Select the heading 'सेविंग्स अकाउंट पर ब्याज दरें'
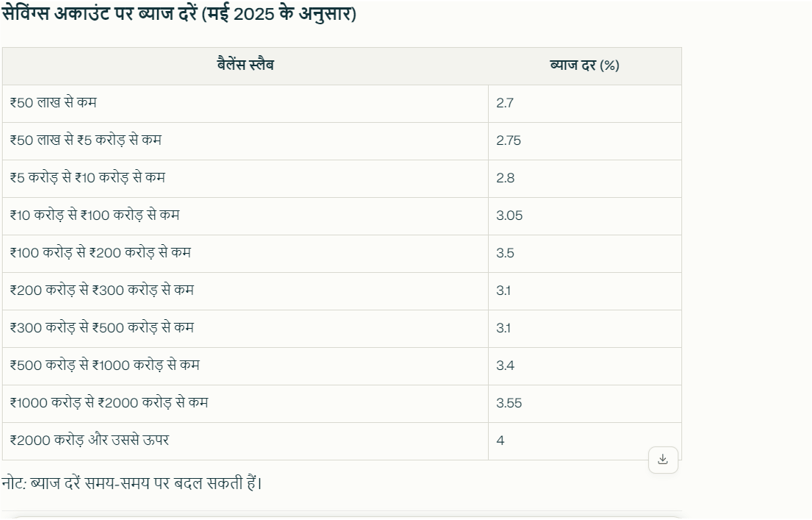This screenshot has width=812, height=520. click(x=101, y=13)
